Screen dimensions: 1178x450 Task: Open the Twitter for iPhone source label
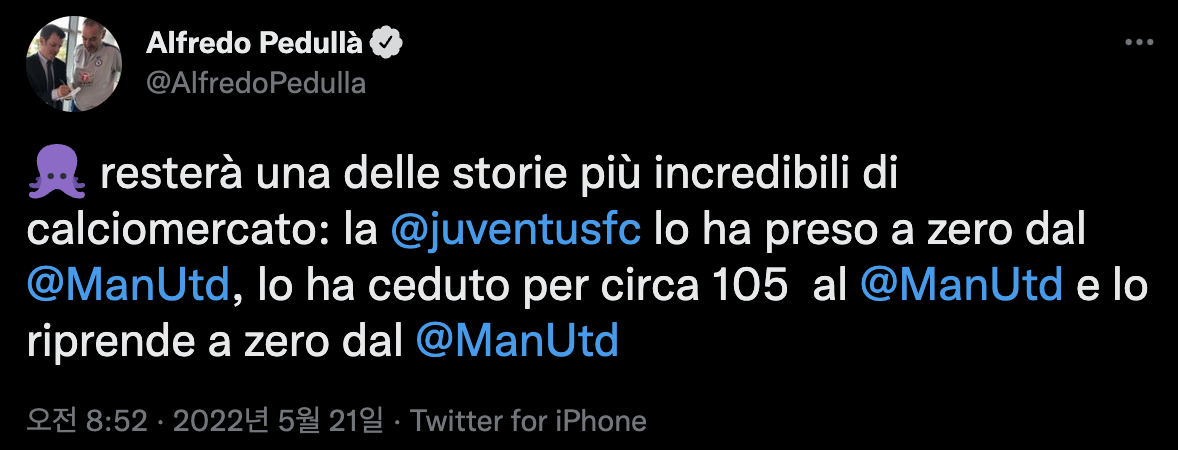pyautogui.click(x=528, y=421)
